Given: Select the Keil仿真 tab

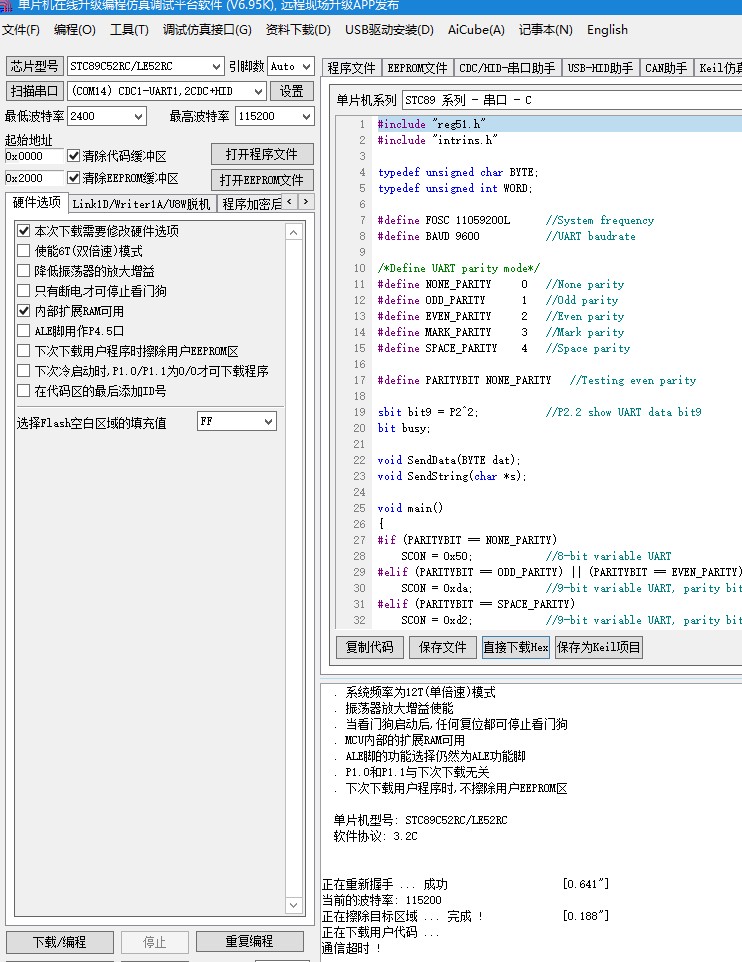Looking at the screenshot, I should pos(719,67).
